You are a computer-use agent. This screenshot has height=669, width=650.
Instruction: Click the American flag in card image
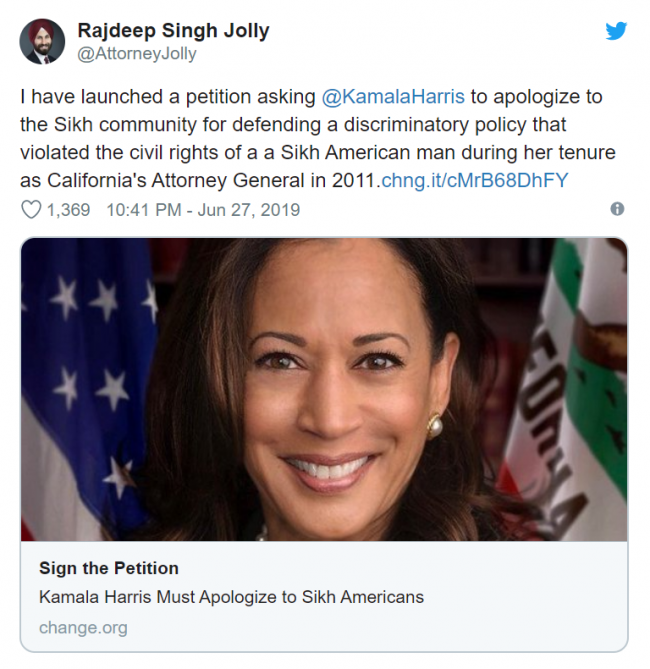[85, 384]
